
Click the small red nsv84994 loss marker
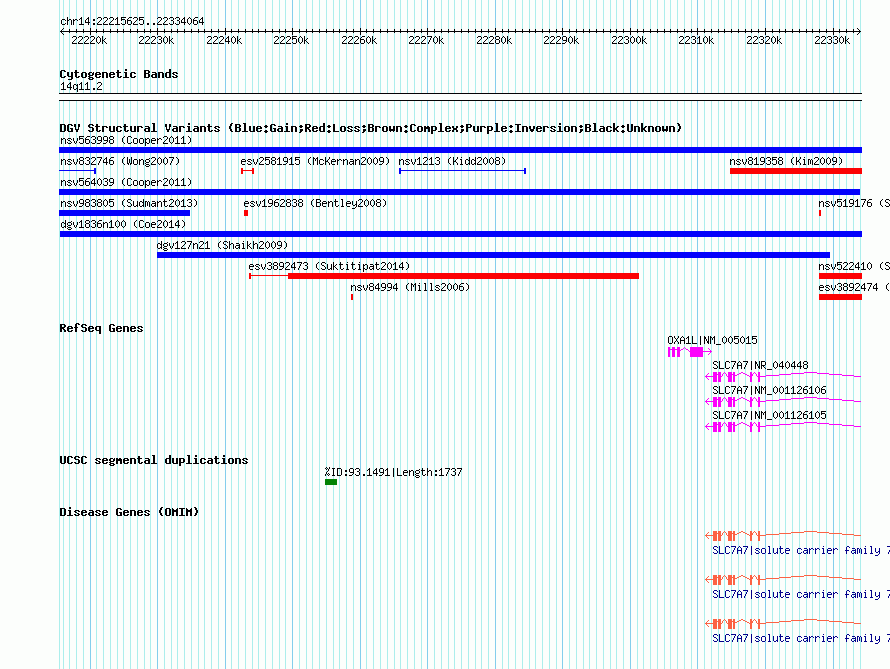(352, 297)
